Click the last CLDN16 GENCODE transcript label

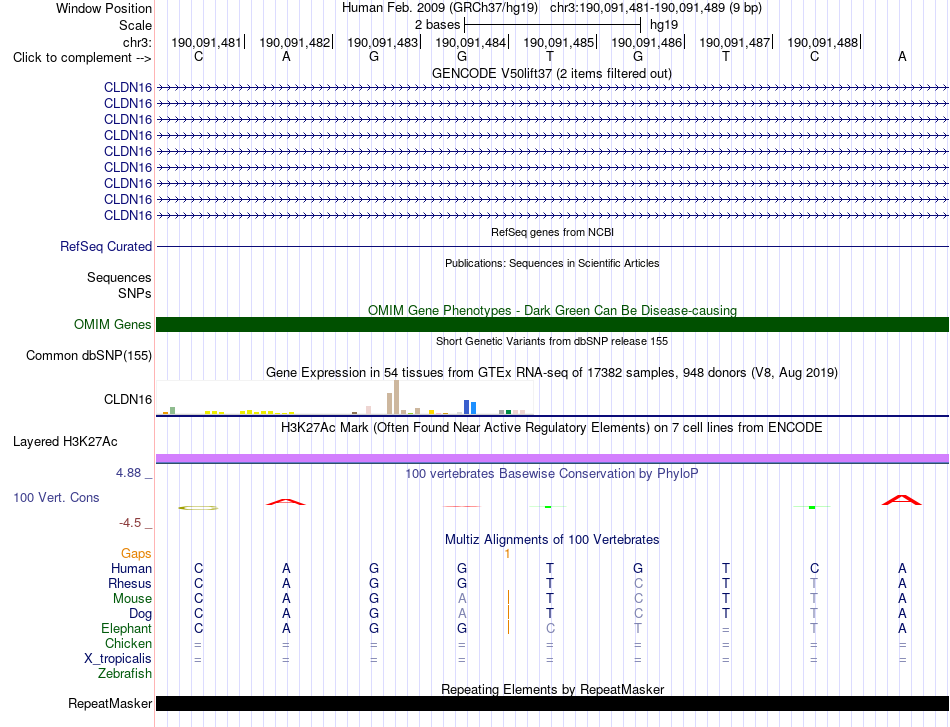click(128, 216)
